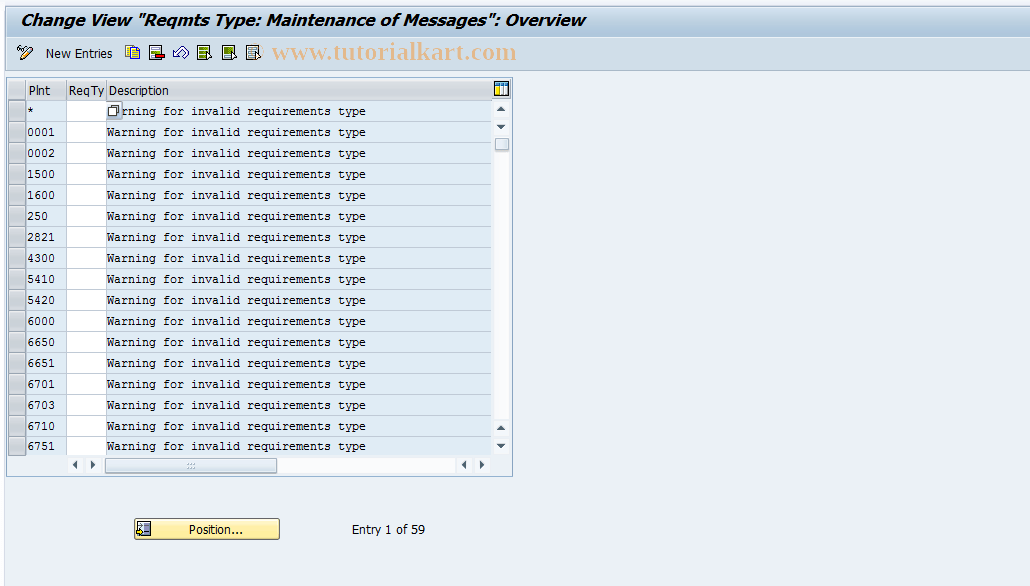Click the Select Block icon
The width and height of the screenshot is (1030, 586).
(x=229, y=53)
